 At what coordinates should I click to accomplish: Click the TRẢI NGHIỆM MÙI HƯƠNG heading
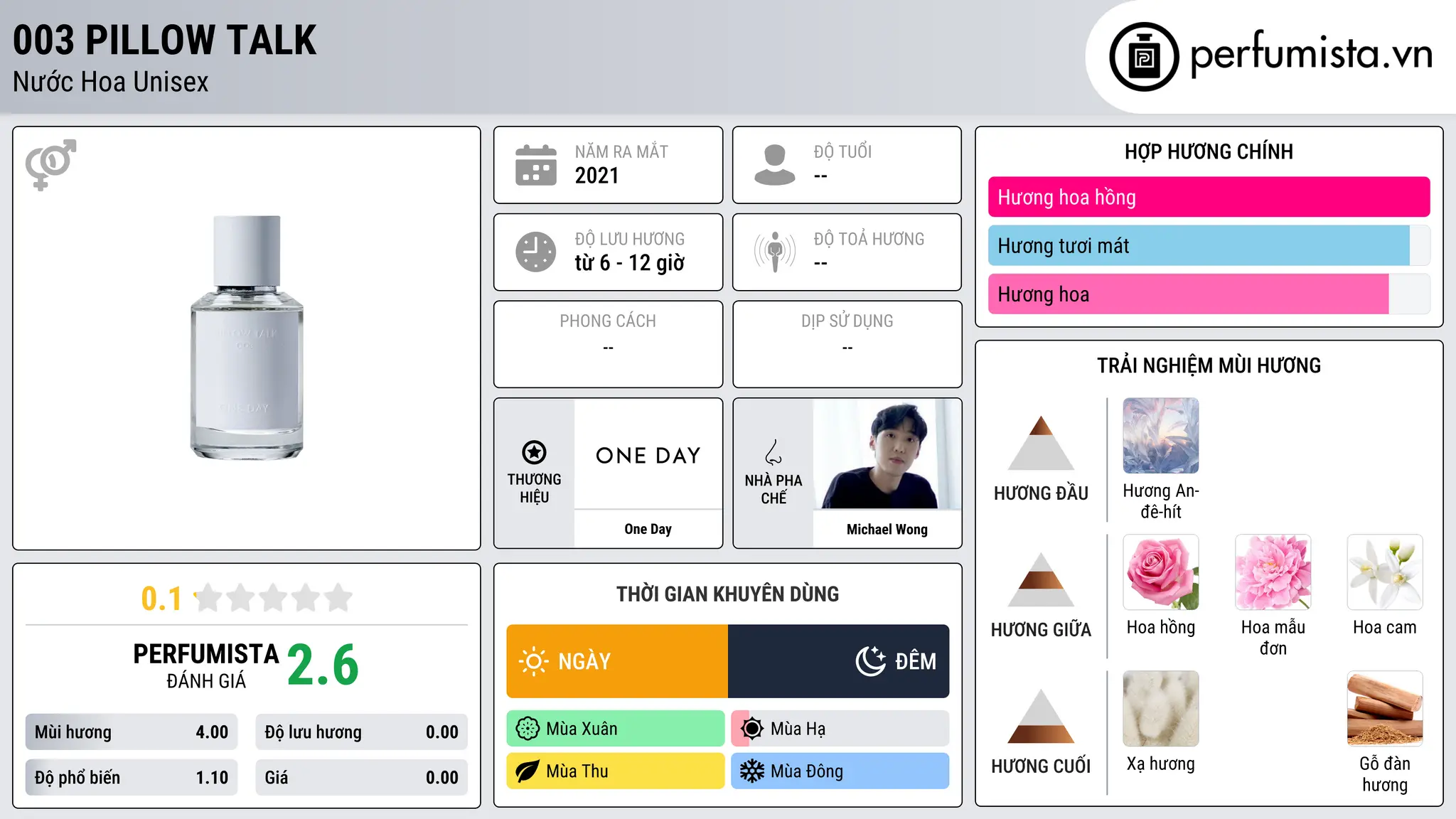(x=1209, y=365)
